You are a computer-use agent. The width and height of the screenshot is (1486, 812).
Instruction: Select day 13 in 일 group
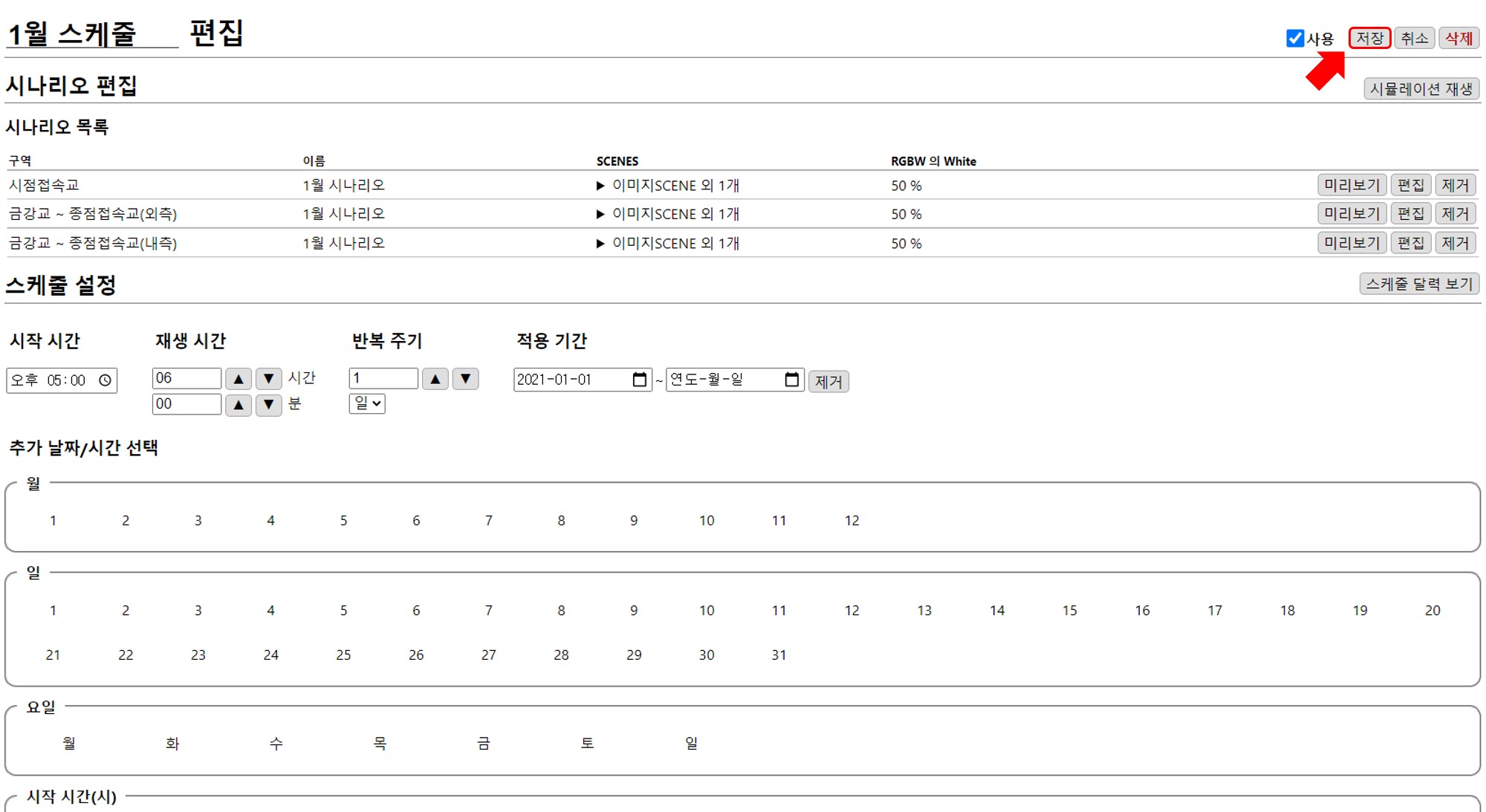924,611
